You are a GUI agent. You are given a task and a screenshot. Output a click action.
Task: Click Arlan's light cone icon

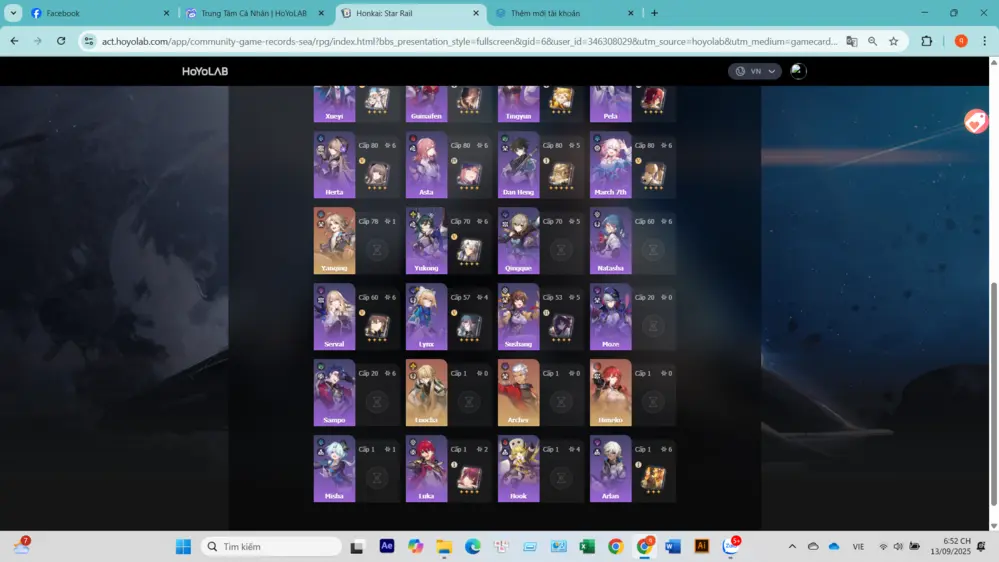(653, 478)
